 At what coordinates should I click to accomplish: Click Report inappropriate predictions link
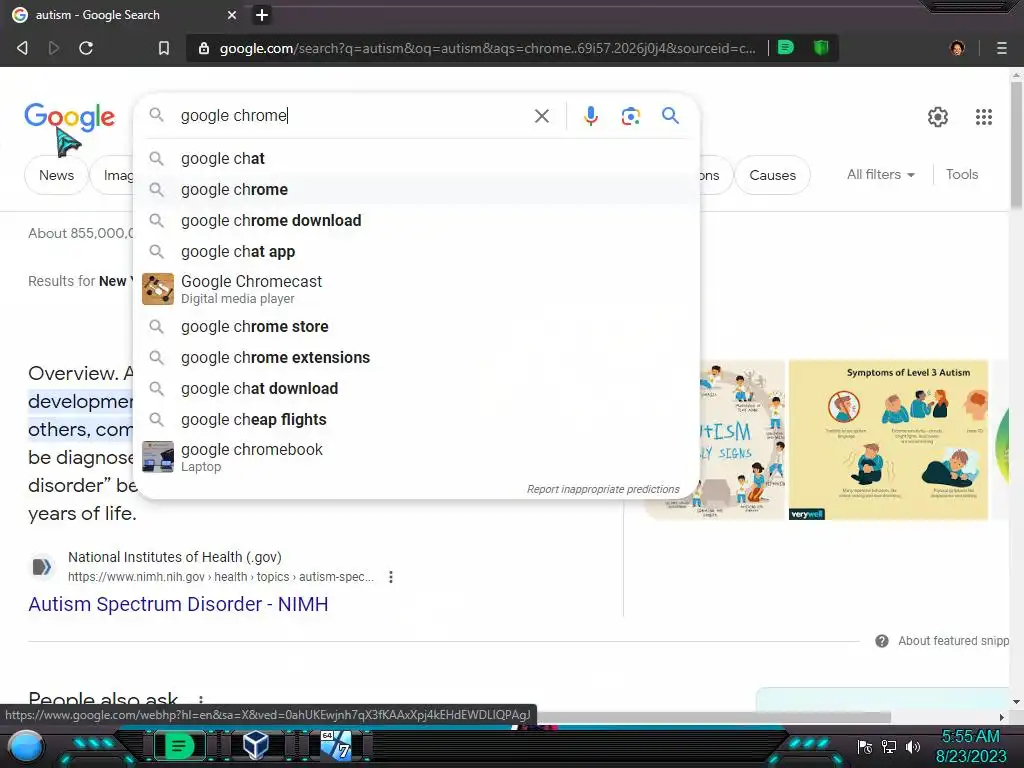coord(603,489)
